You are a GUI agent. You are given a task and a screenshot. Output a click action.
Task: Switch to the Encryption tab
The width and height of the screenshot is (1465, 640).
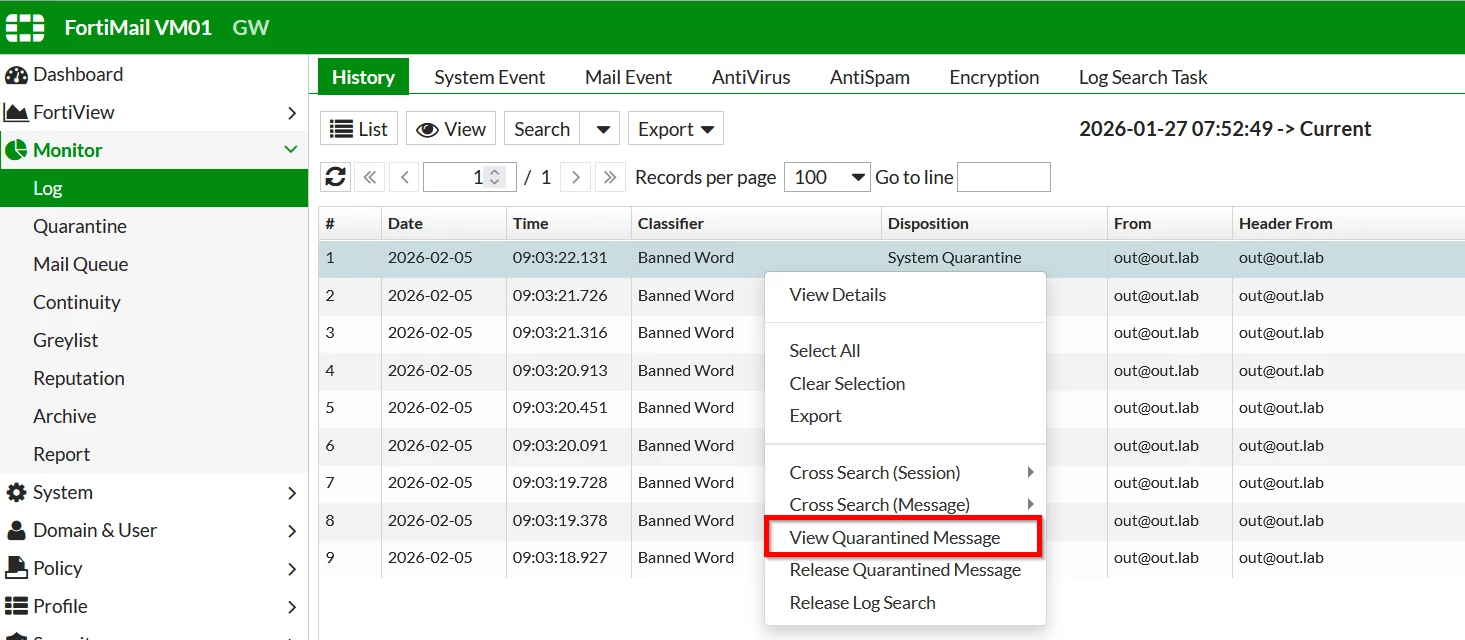point(994,77)
